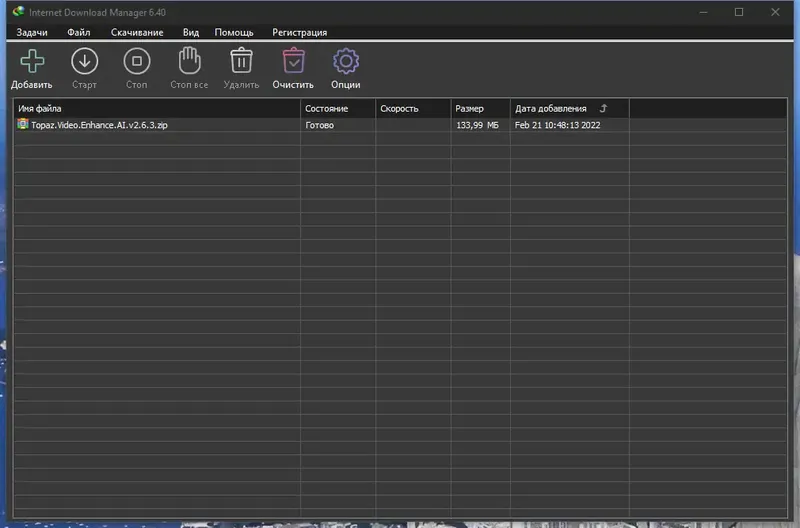Stop all downloads with the hand icon
800x528 pixels.
coord(189,61)
